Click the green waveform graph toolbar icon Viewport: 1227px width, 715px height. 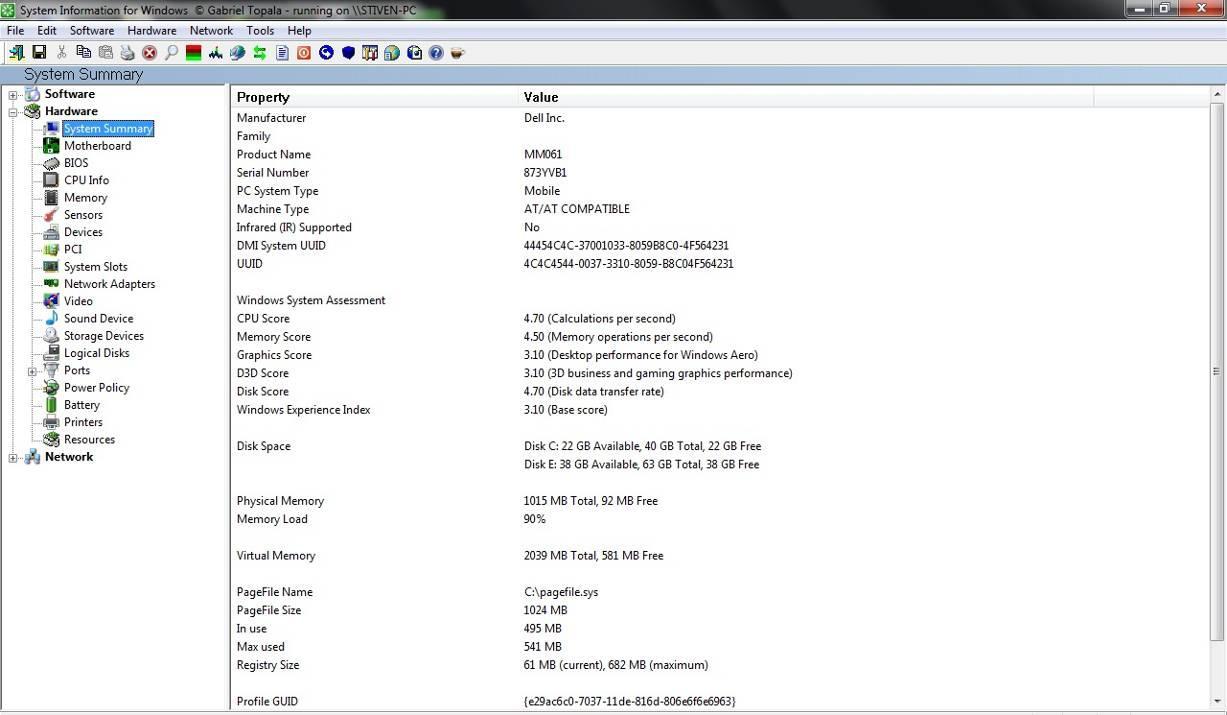(x=216, y=52)
